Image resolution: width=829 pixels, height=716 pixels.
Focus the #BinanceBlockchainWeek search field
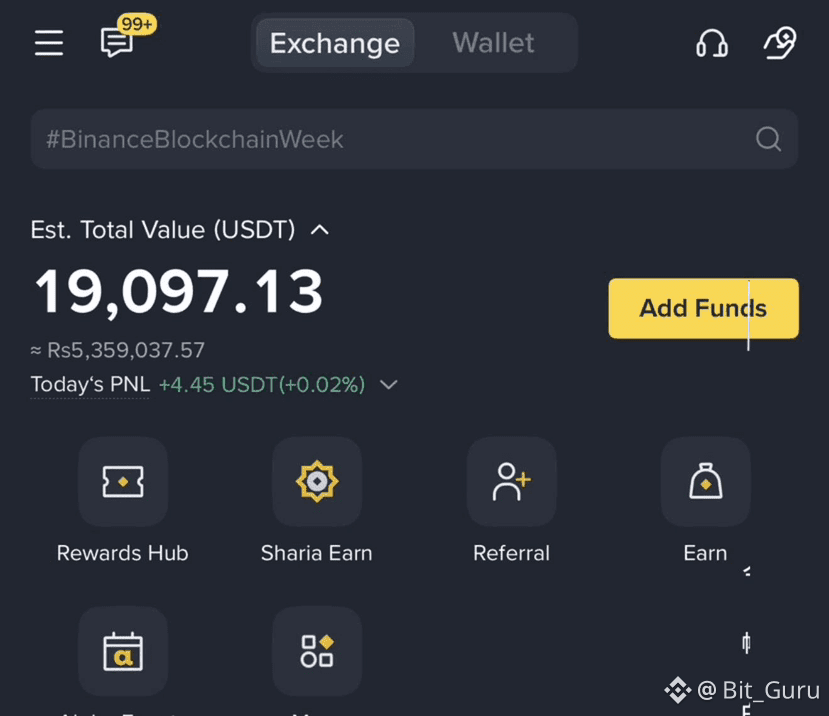click(x=414, y=139)
